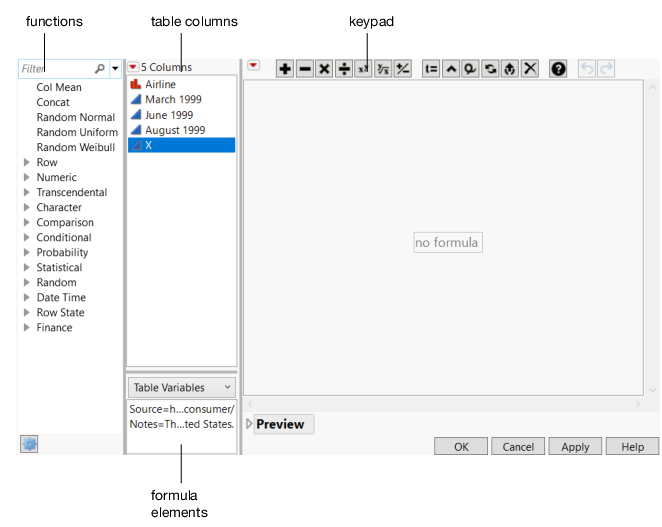
Task: Click the Power (x to the y) keypad button
Action: (x=363, y=68)
